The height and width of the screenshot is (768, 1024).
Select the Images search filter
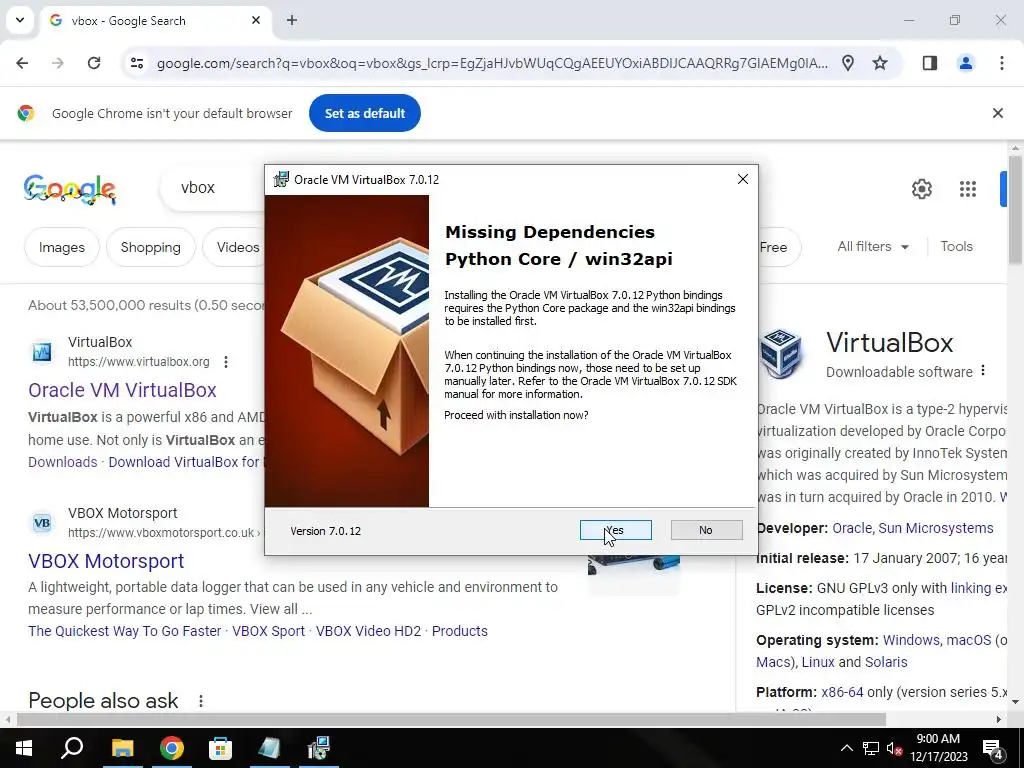(x=62, y=247)
